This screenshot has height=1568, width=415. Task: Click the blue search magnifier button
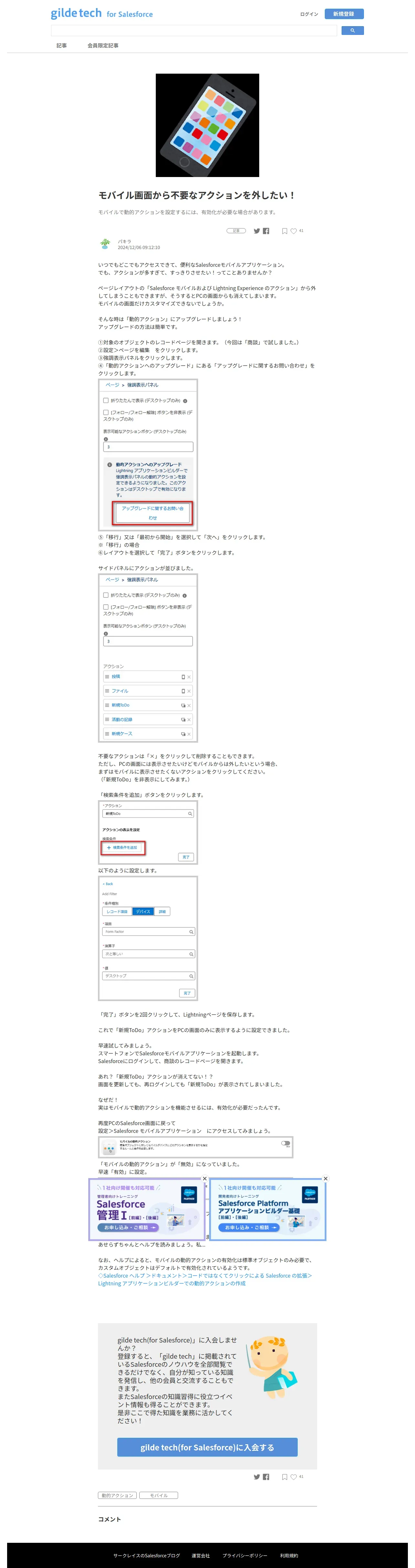352,30
